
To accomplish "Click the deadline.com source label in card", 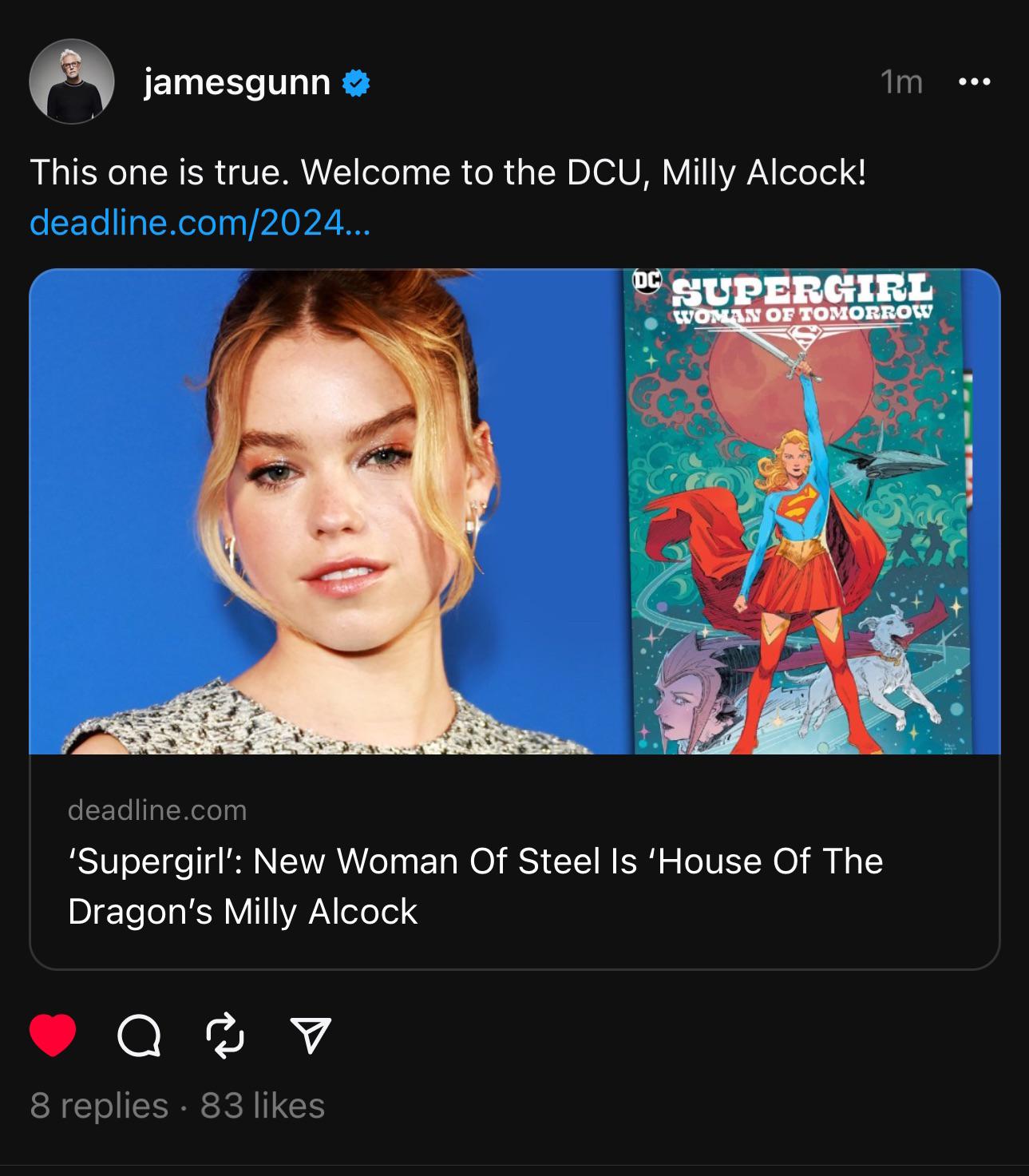I will pos(157,810).
